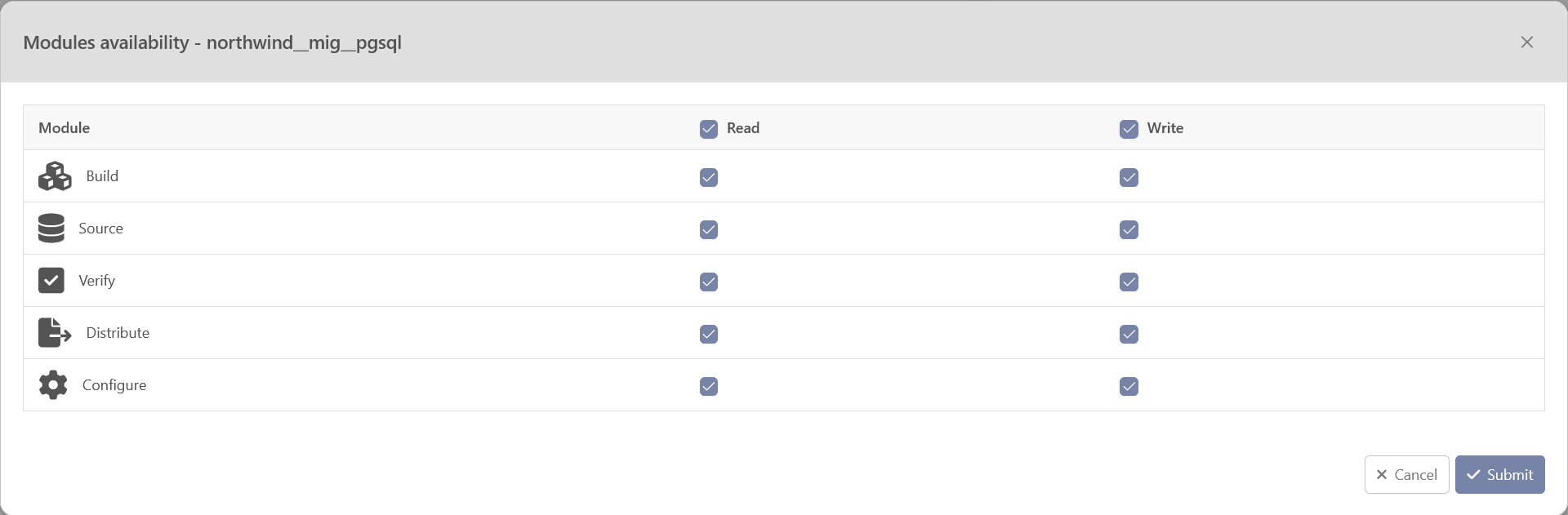Toggle Write checkbox in Verify row
This screenshot has height=515, width=1568.
[1129, 282]
